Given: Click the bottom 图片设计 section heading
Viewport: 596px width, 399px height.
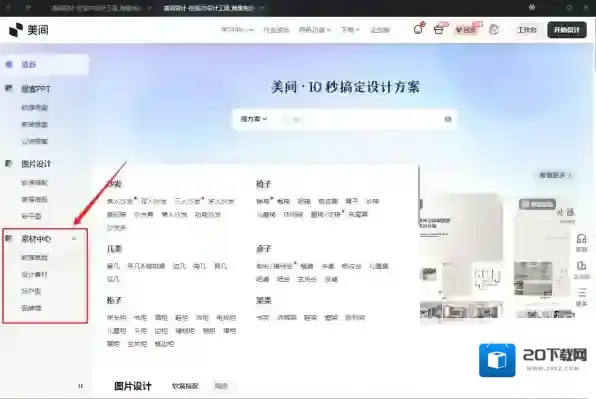Looking at the screenshot, I should 133,386.
